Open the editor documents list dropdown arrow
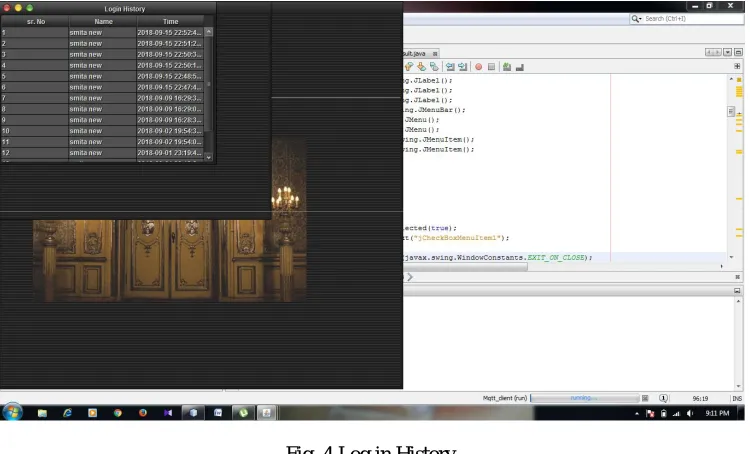Screen dimensions: 750x454 (728, 52)
